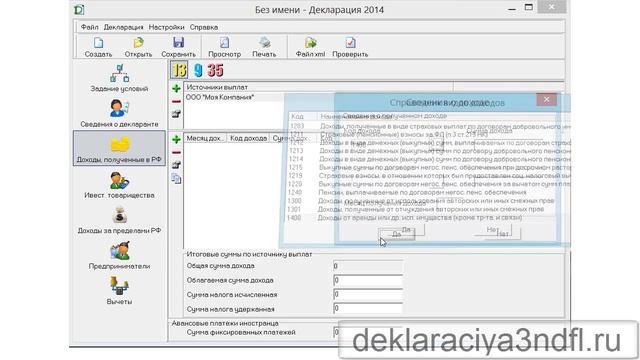Edit the payment source entry icon
The height and width of the screenshot is (360, 640).
tap(176, 114)
